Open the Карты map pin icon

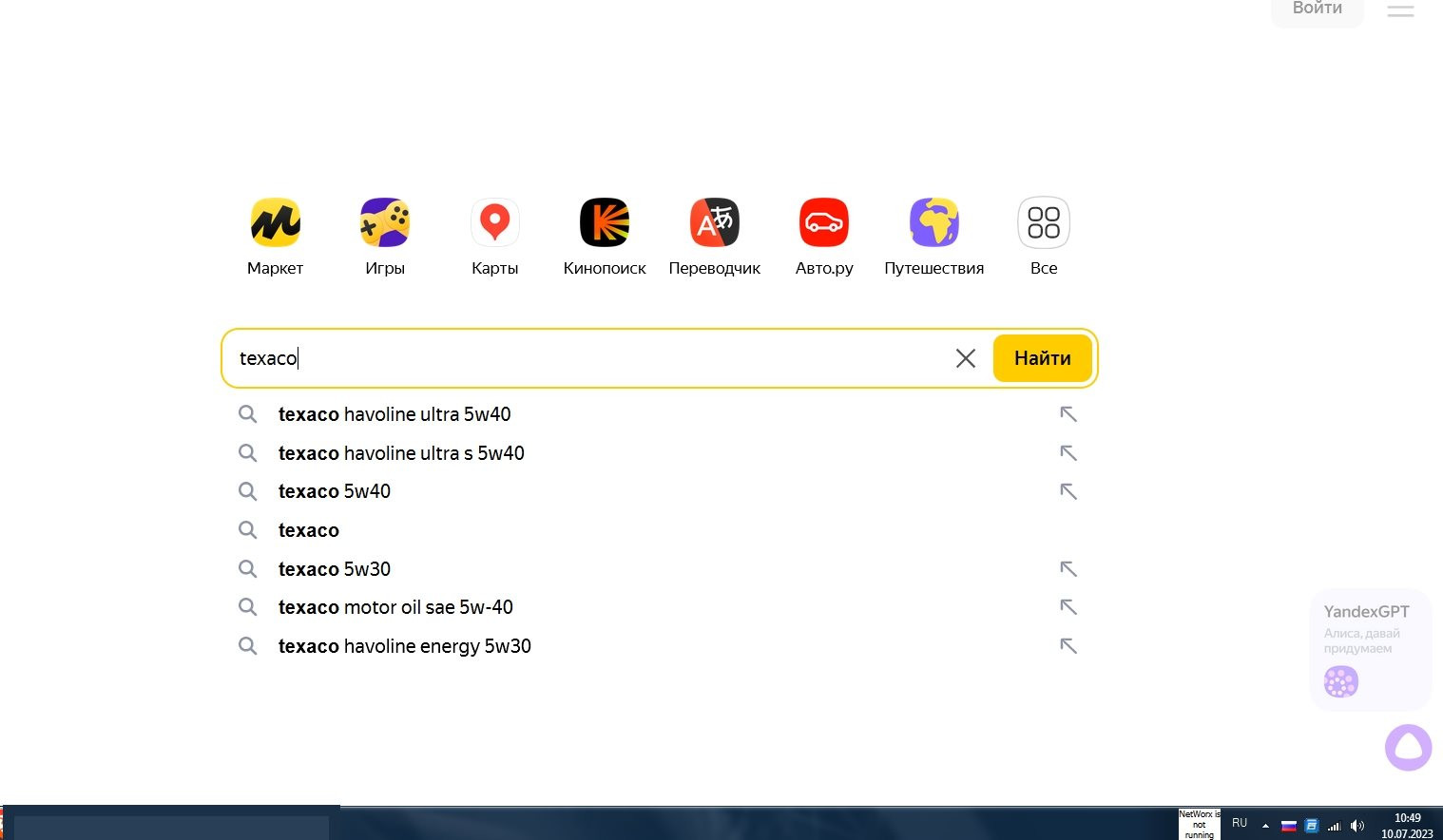click(x=494, y=222)
